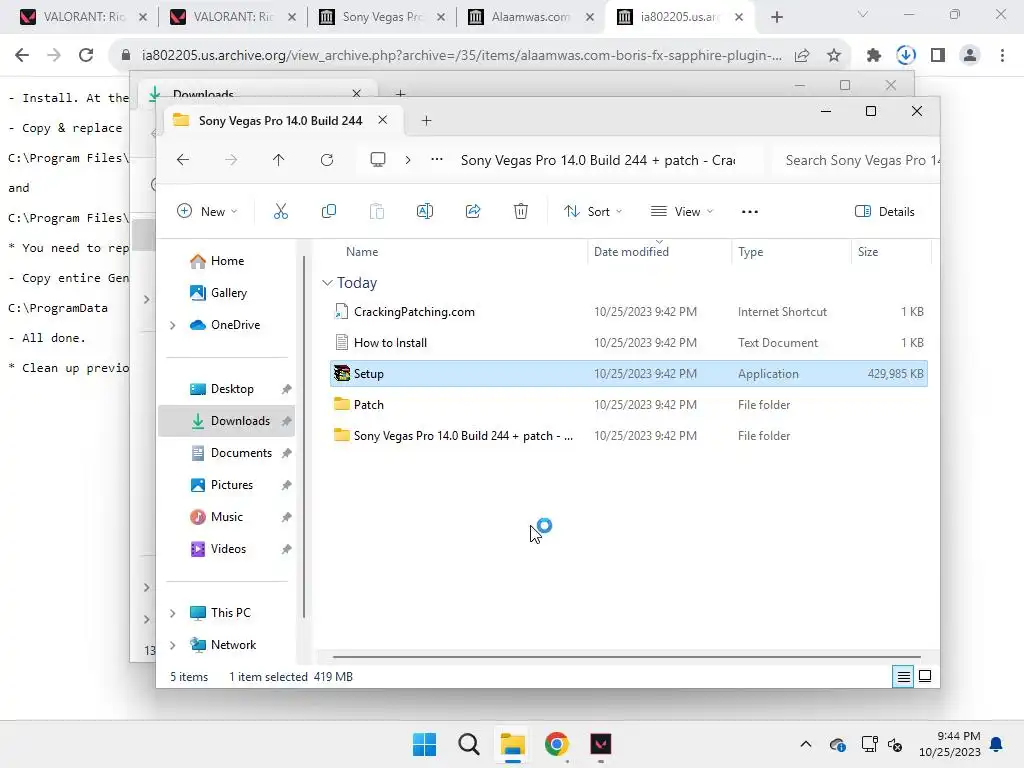Select the How to Install text document
The height and width of the screenshot is (768, 1024).
click(628, 343)
